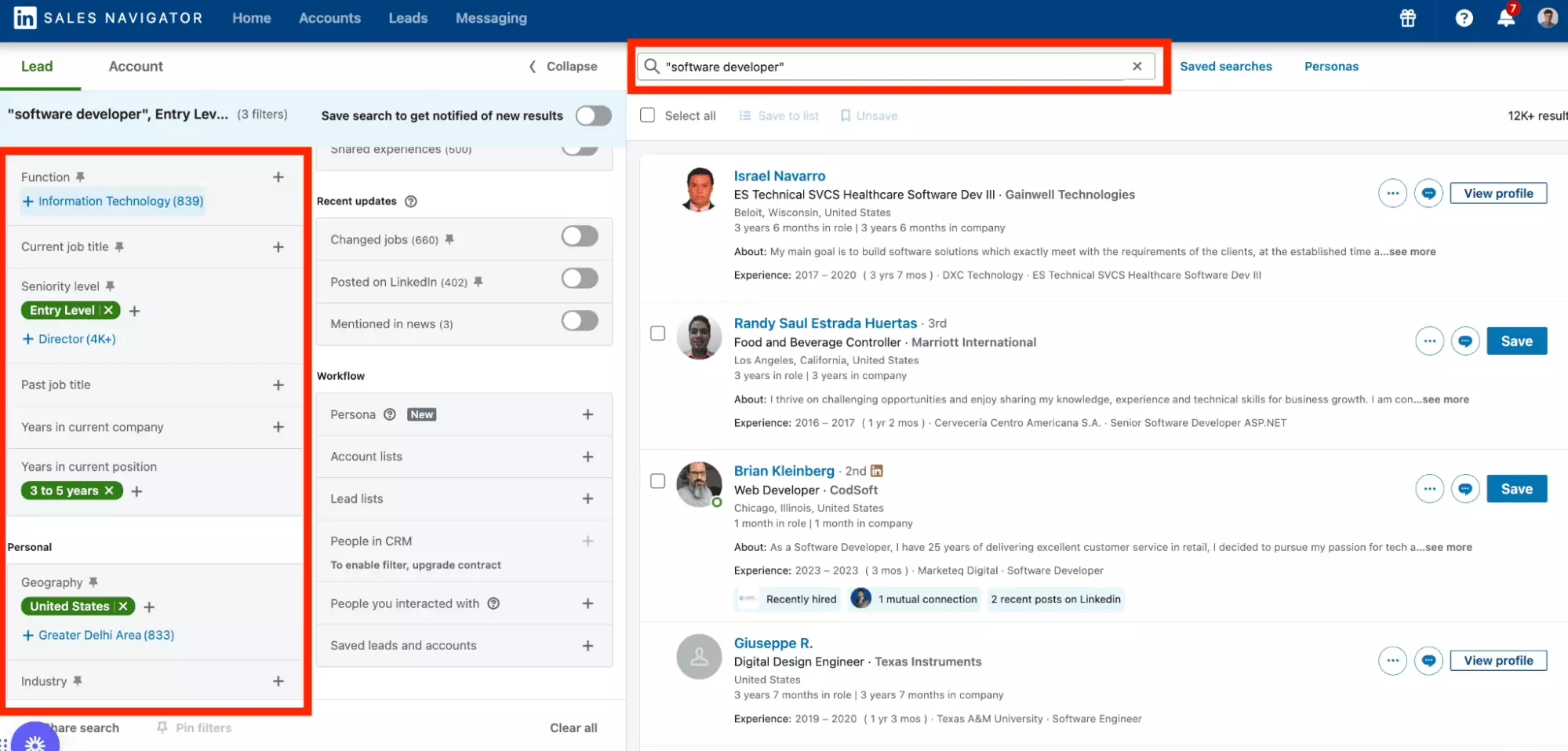Expand the Persona workflow section
Image resolution: width=1568 pixels, height=751 pixels.
point(588,414)
